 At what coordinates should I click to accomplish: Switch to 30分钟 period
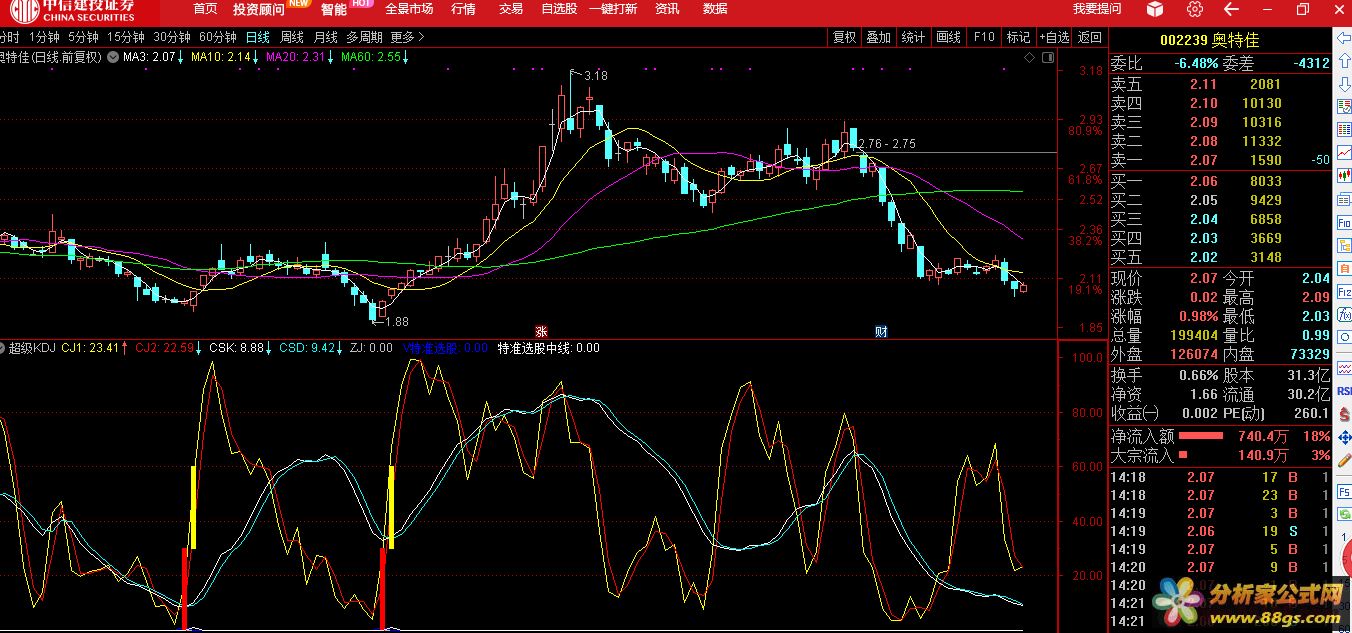[172, 37]
